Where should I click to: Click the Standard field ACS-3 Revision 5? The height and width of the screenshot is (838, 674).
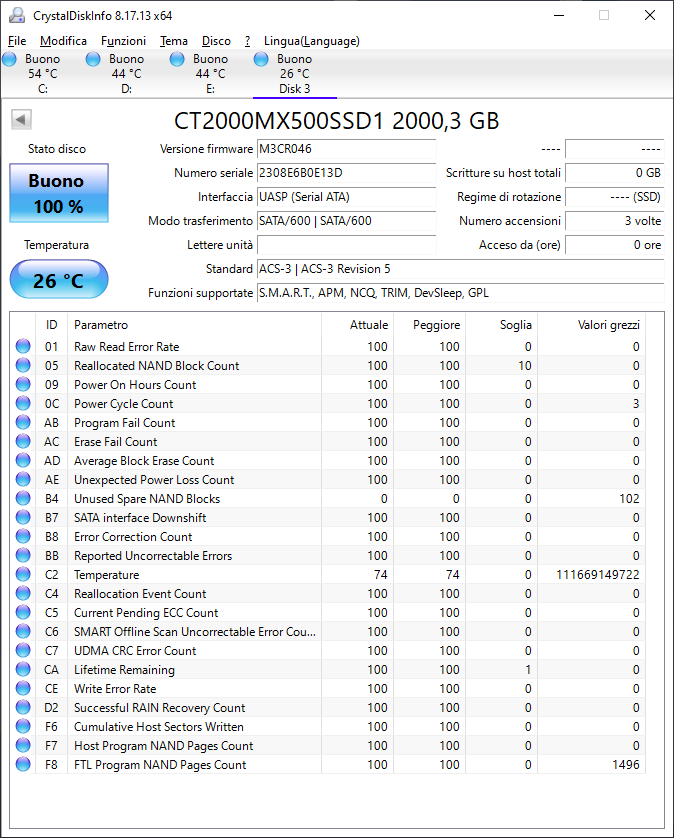[x=460, y=269]
